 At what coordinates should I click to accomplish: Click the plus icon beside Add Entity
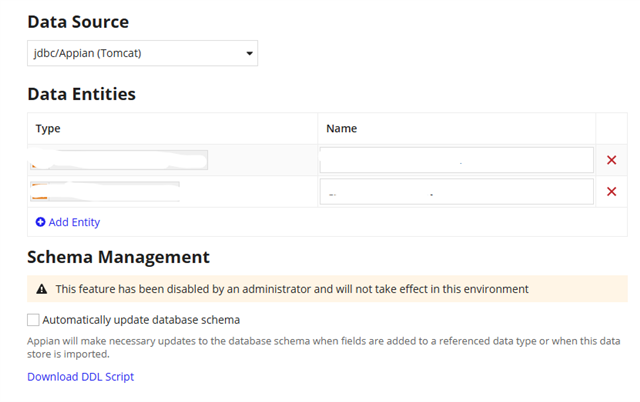(40, 222)
